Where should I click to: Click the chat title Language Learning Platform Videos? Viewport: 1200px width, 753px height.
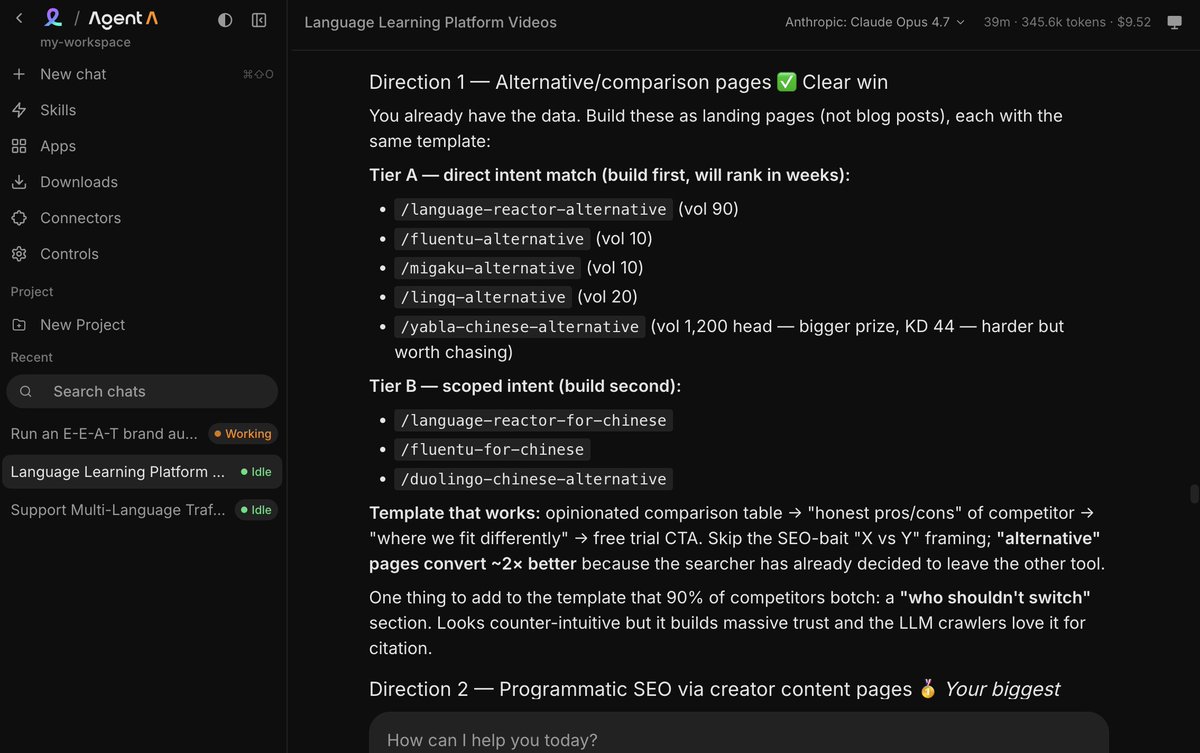click(430, 22)
